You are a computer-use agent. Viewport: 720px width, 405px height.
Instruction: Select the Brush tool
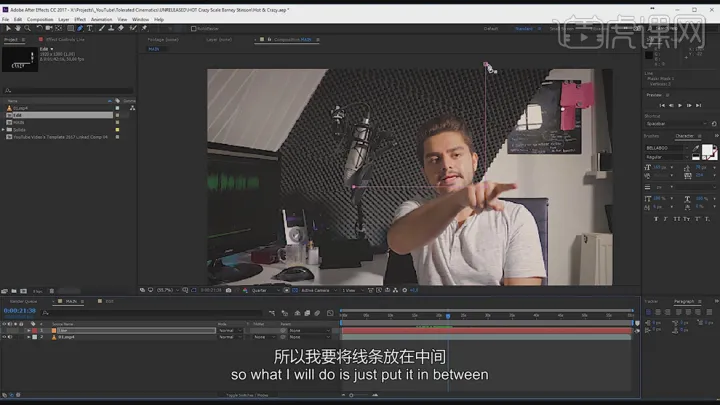pos(101,28)
